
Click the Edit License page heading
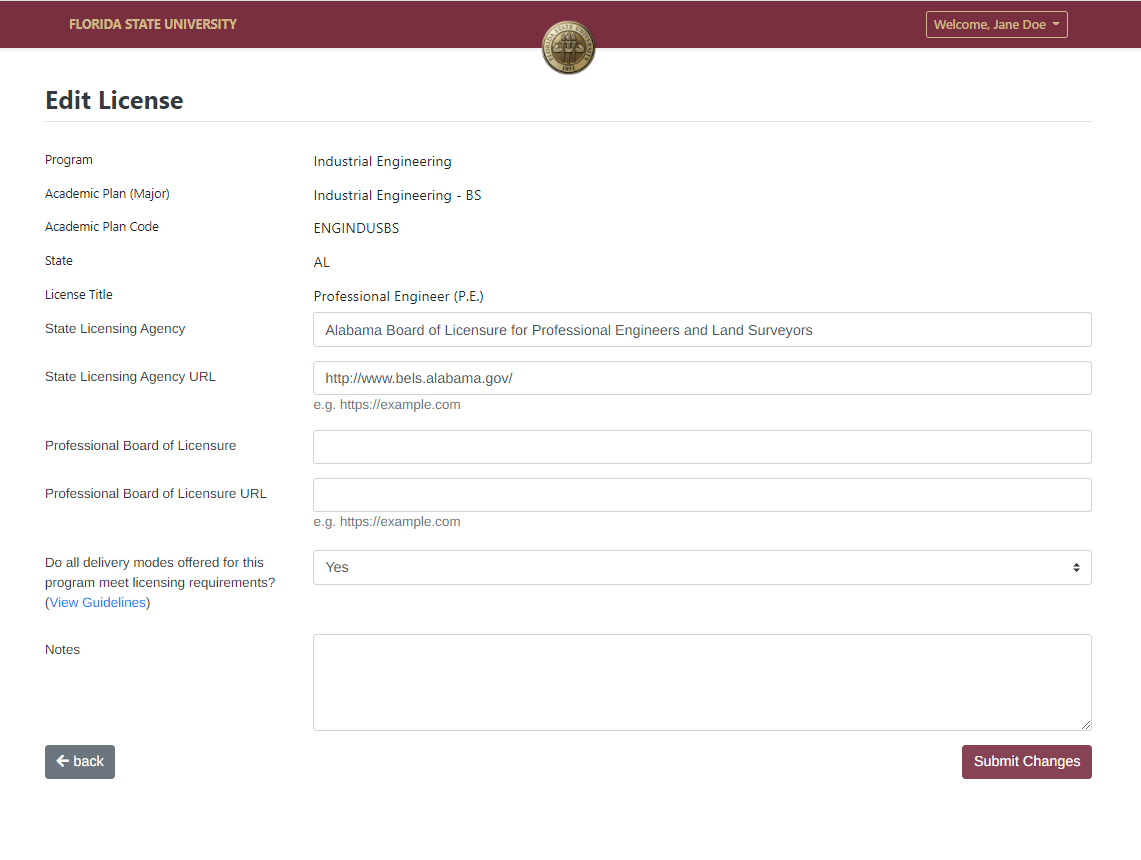pyautogui.click(x=113, y=100)
